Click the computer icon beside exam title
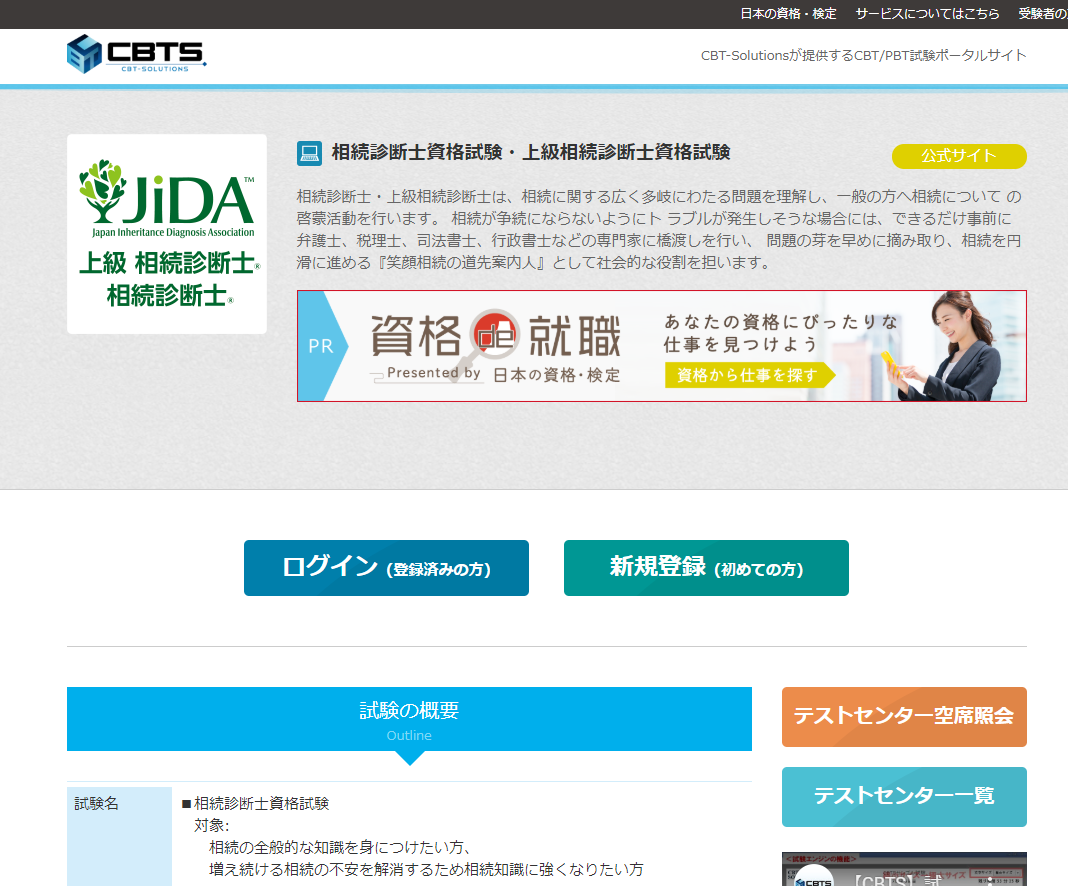 (309, 153)
